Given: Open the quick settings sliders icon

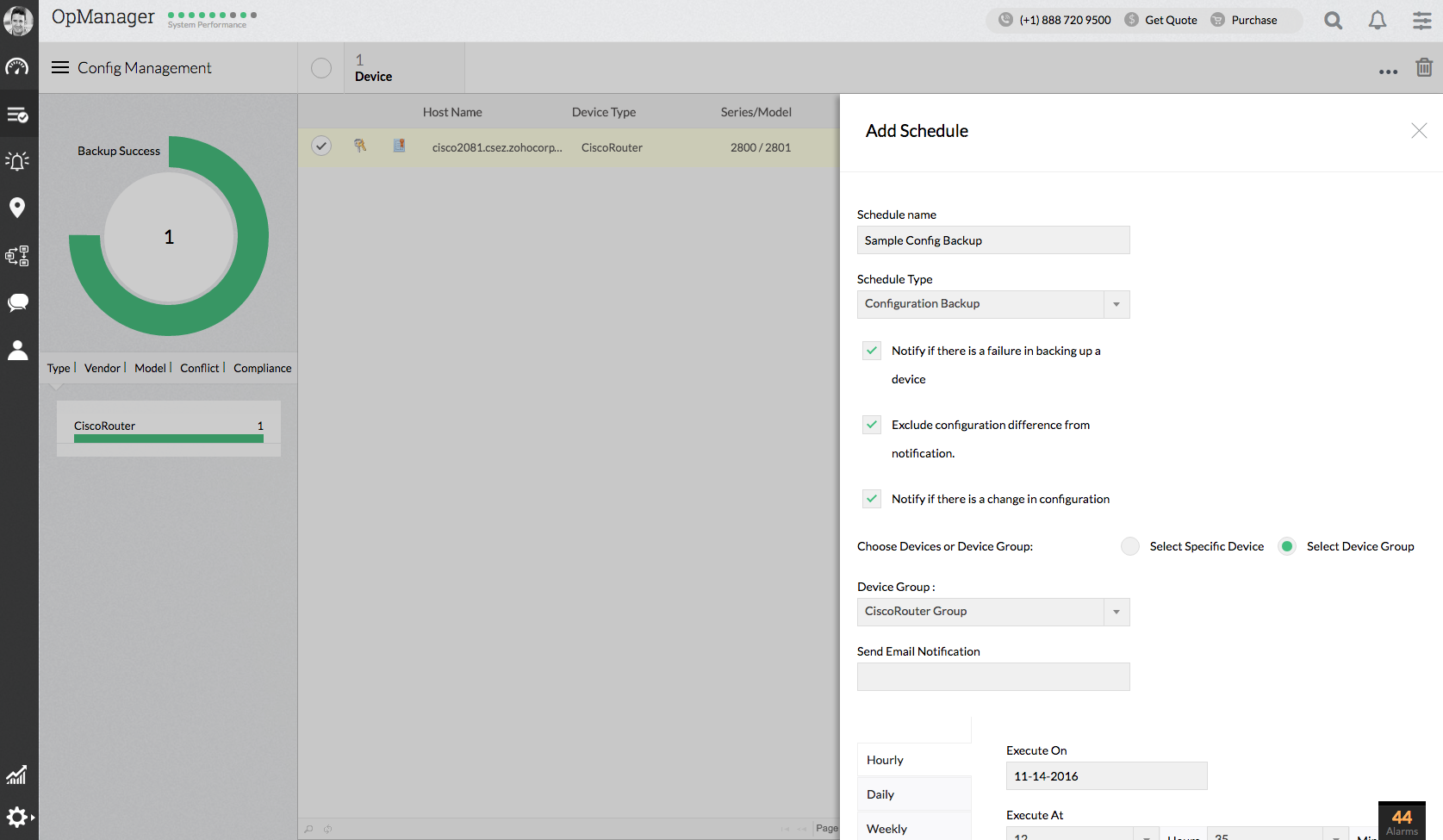Looking at the screenshot, I should pos(1422,21).
